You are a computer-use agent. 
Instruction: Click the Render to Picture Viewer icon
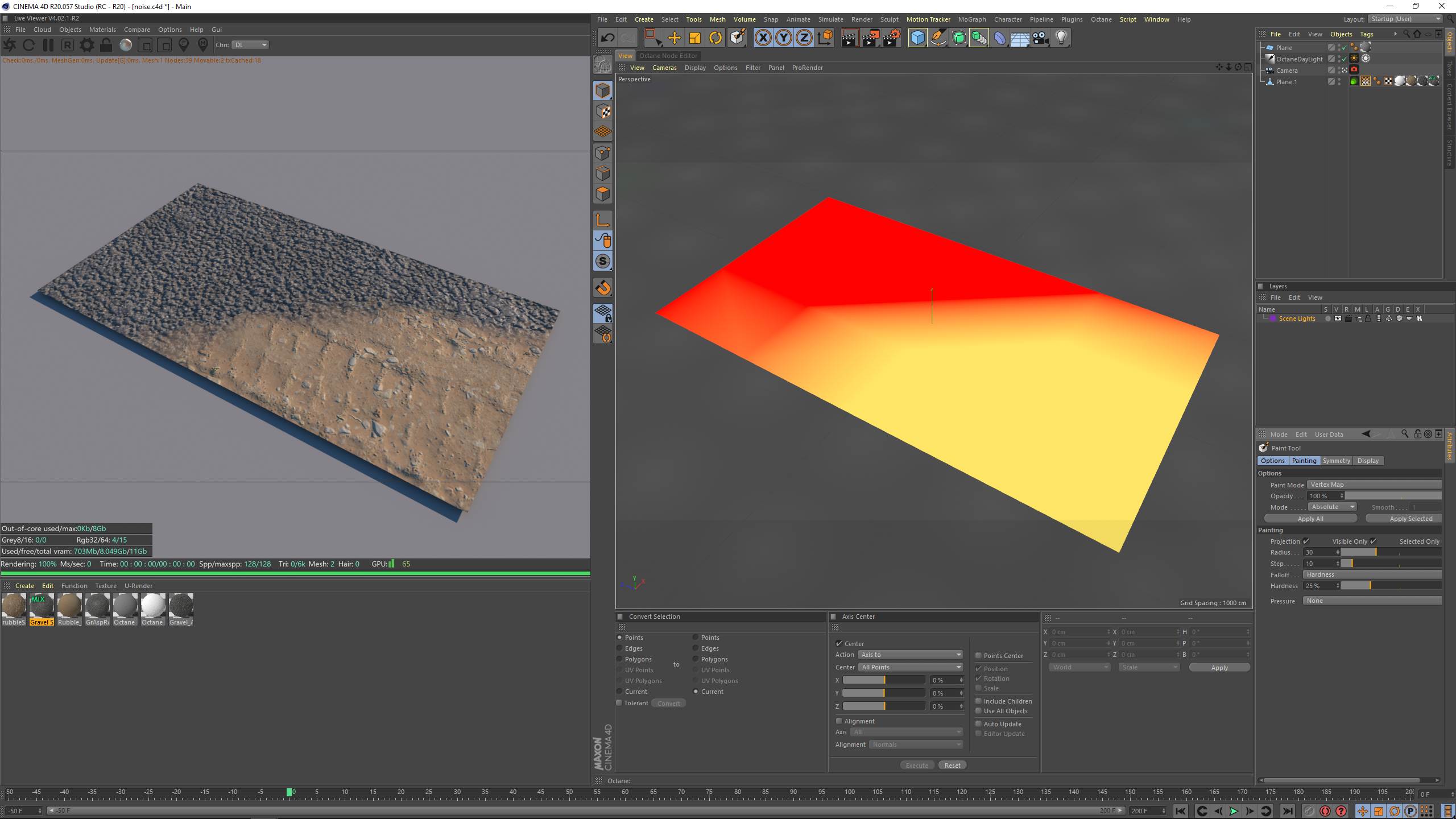pyautogui.click(x=870, y=38)
